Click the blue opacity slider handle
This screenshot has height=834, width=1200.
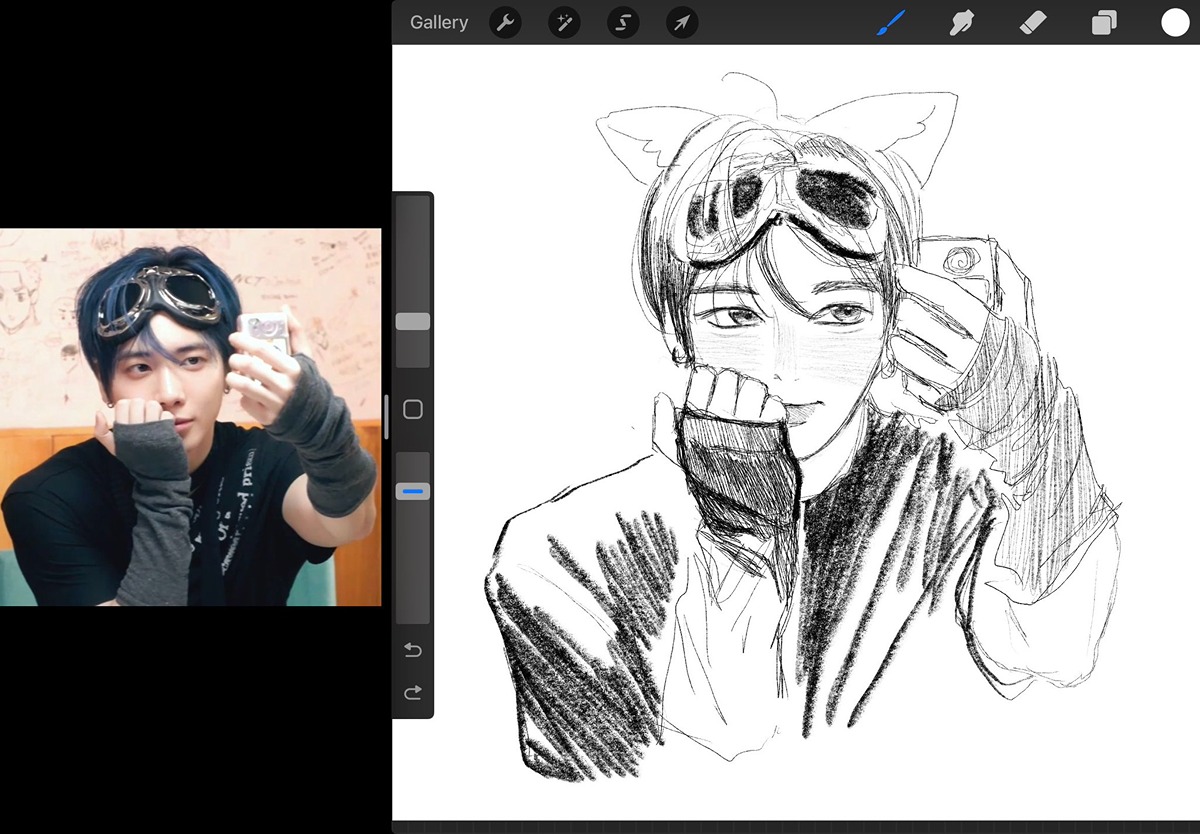coord(413,491)
